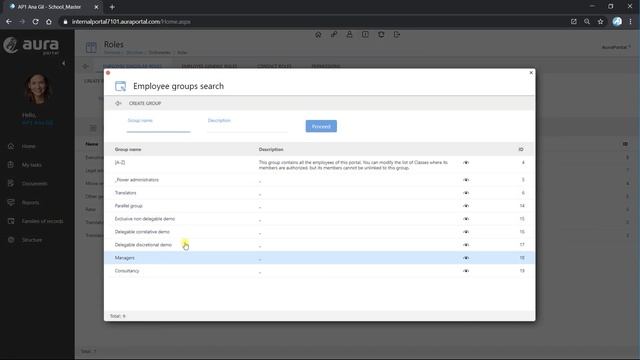Select the _Power administrators row
This screenshot has width=640, height=360.
(x=319, y=180)
